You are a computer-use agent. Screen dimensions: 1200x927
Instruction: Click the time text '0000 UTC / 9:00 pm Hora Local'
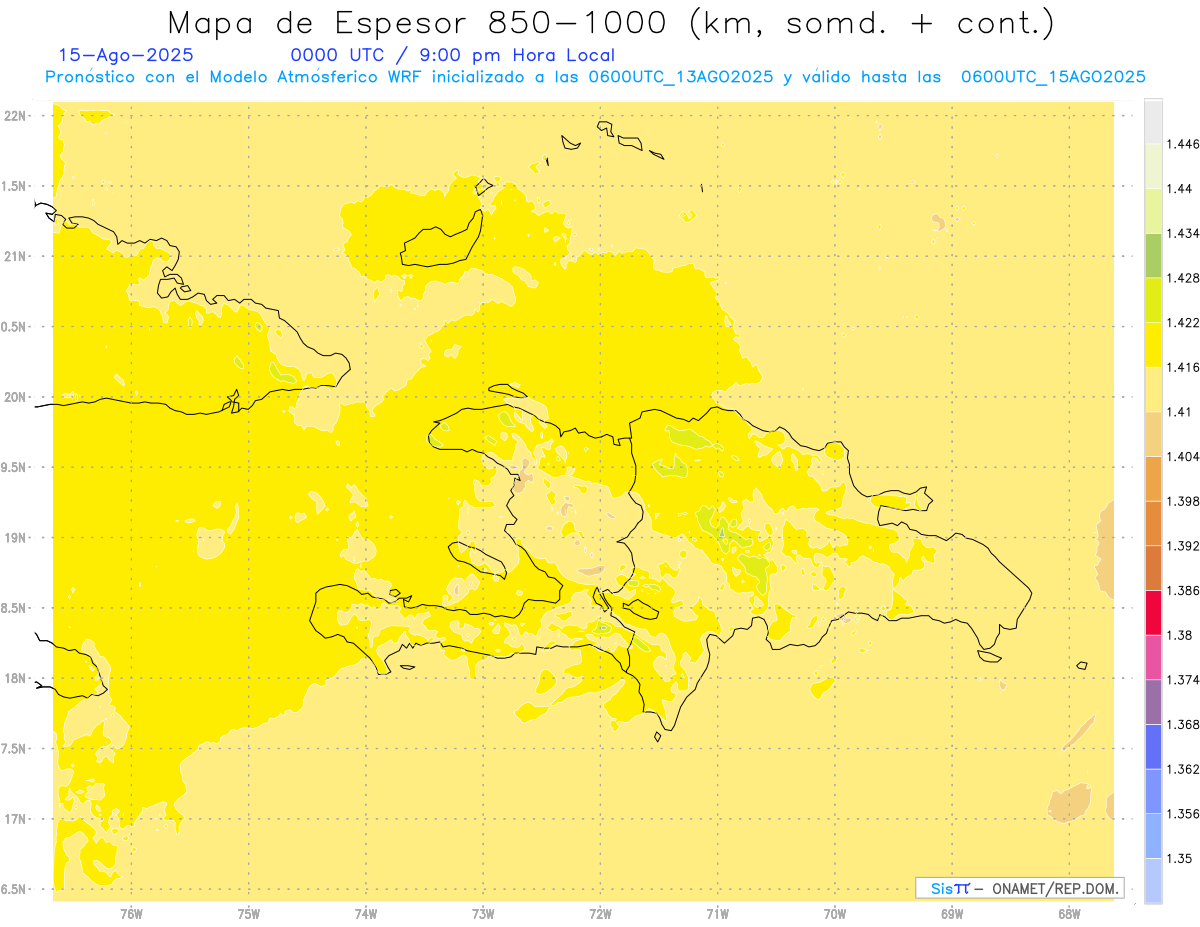[452, 55]
